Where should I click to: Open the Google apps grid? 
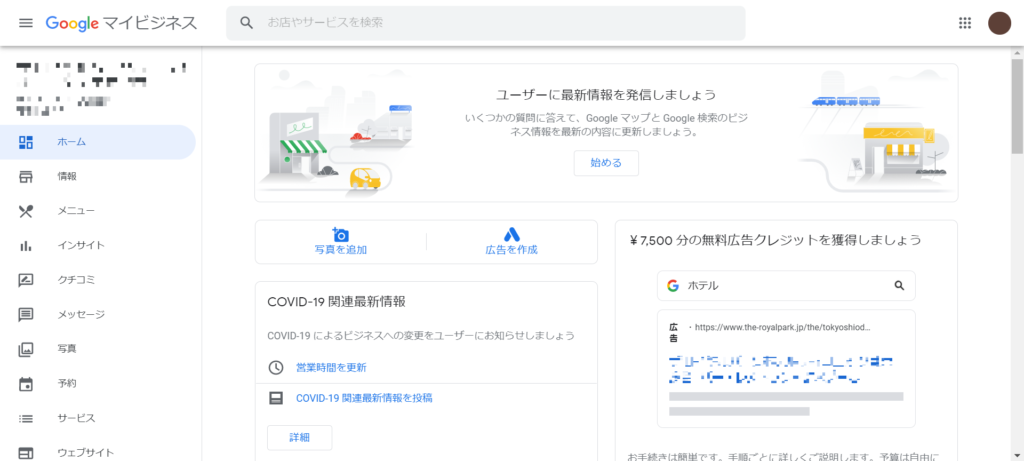[x=965, y=23]
